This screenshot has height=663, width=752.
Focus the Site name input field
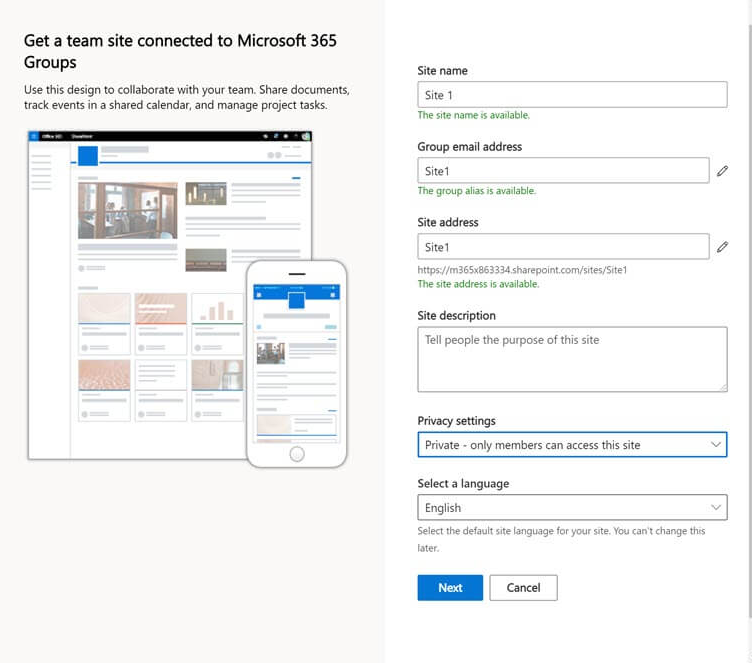point(572,95)
